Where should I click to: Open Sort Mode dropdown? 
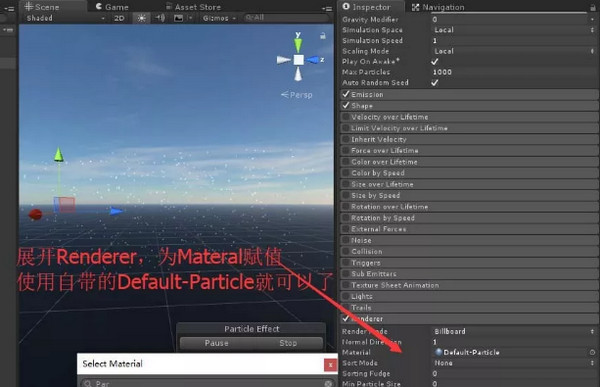click(x=514, y=363)
